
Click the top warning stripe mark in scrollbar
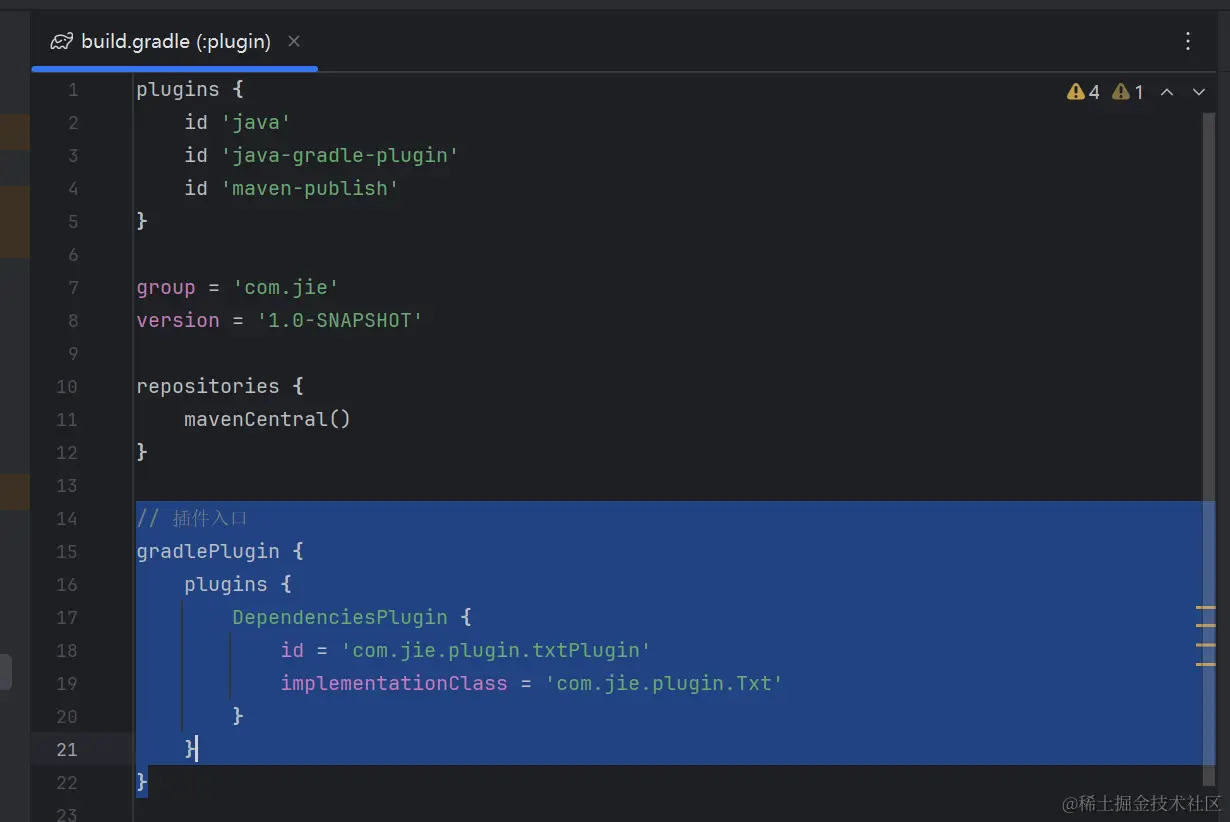point(1206,607)
